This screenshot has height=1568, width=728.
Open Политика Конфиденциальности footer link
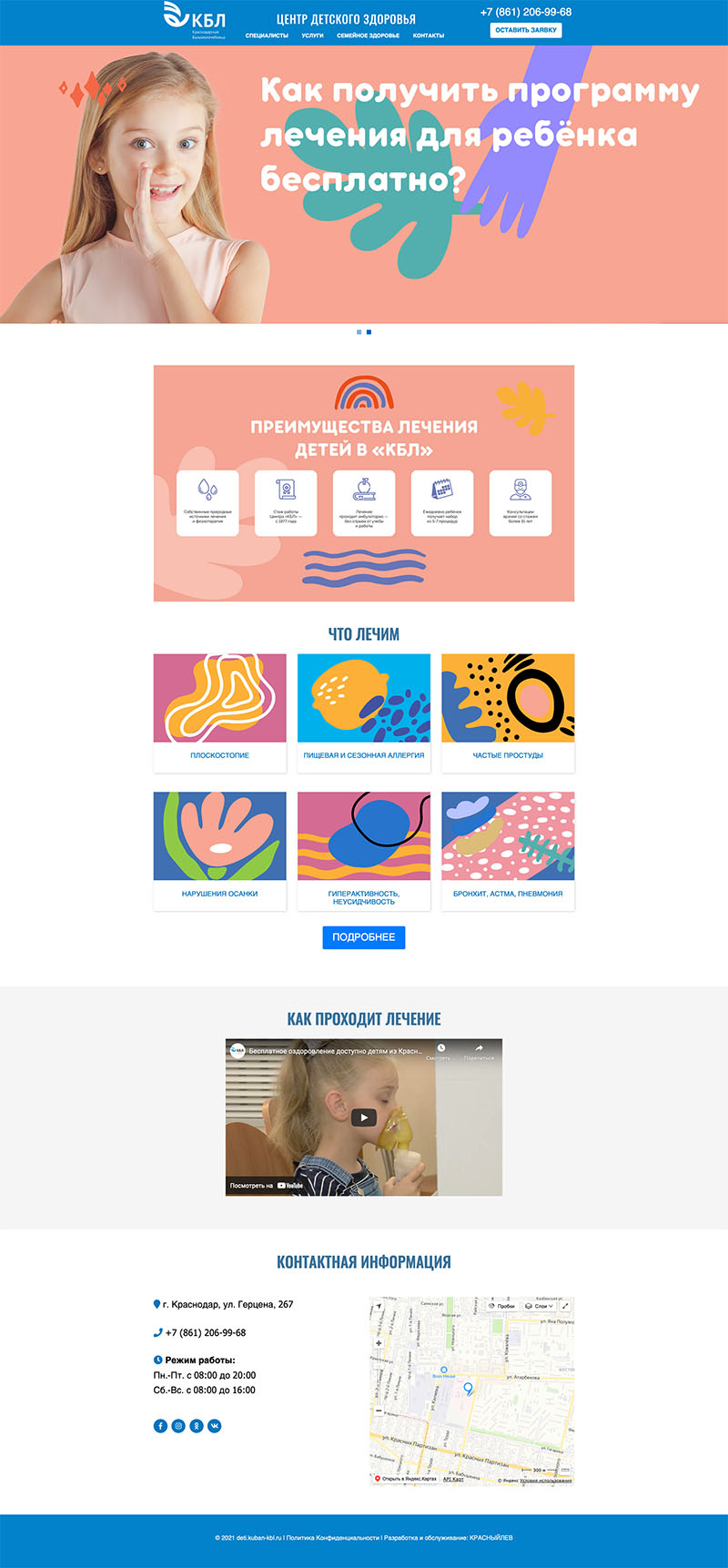pos(332,1538)
